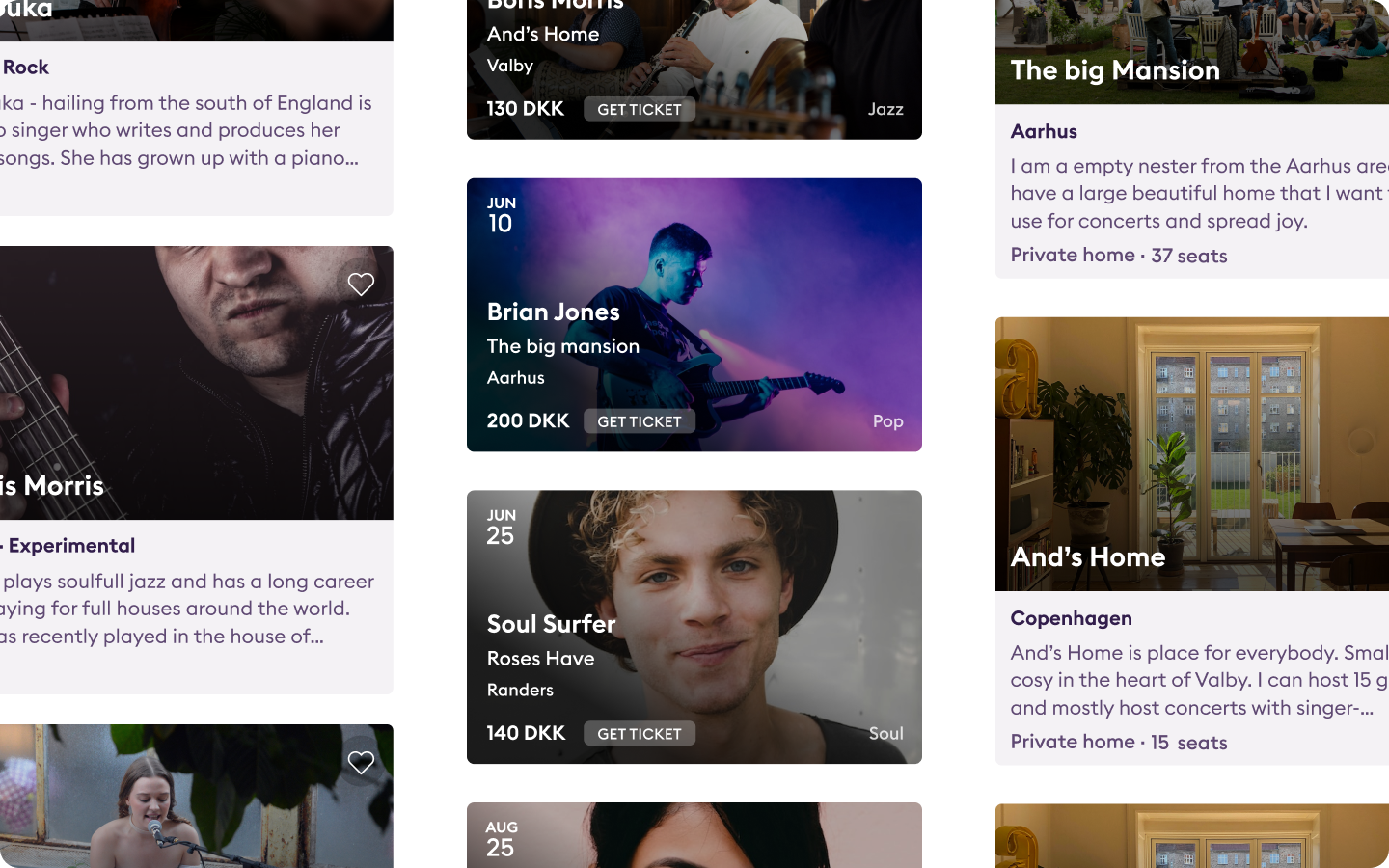
Task: Open the AUG 25 event card
Action: pos(694,835)
